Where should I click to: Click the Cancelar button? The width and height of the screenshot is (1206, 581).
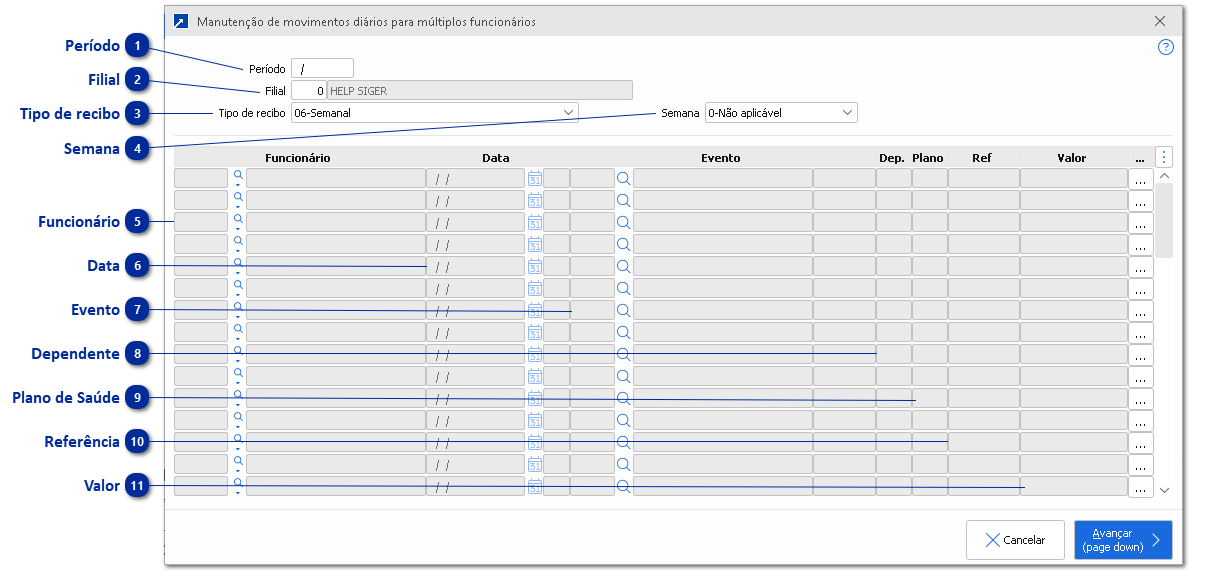1015,540
